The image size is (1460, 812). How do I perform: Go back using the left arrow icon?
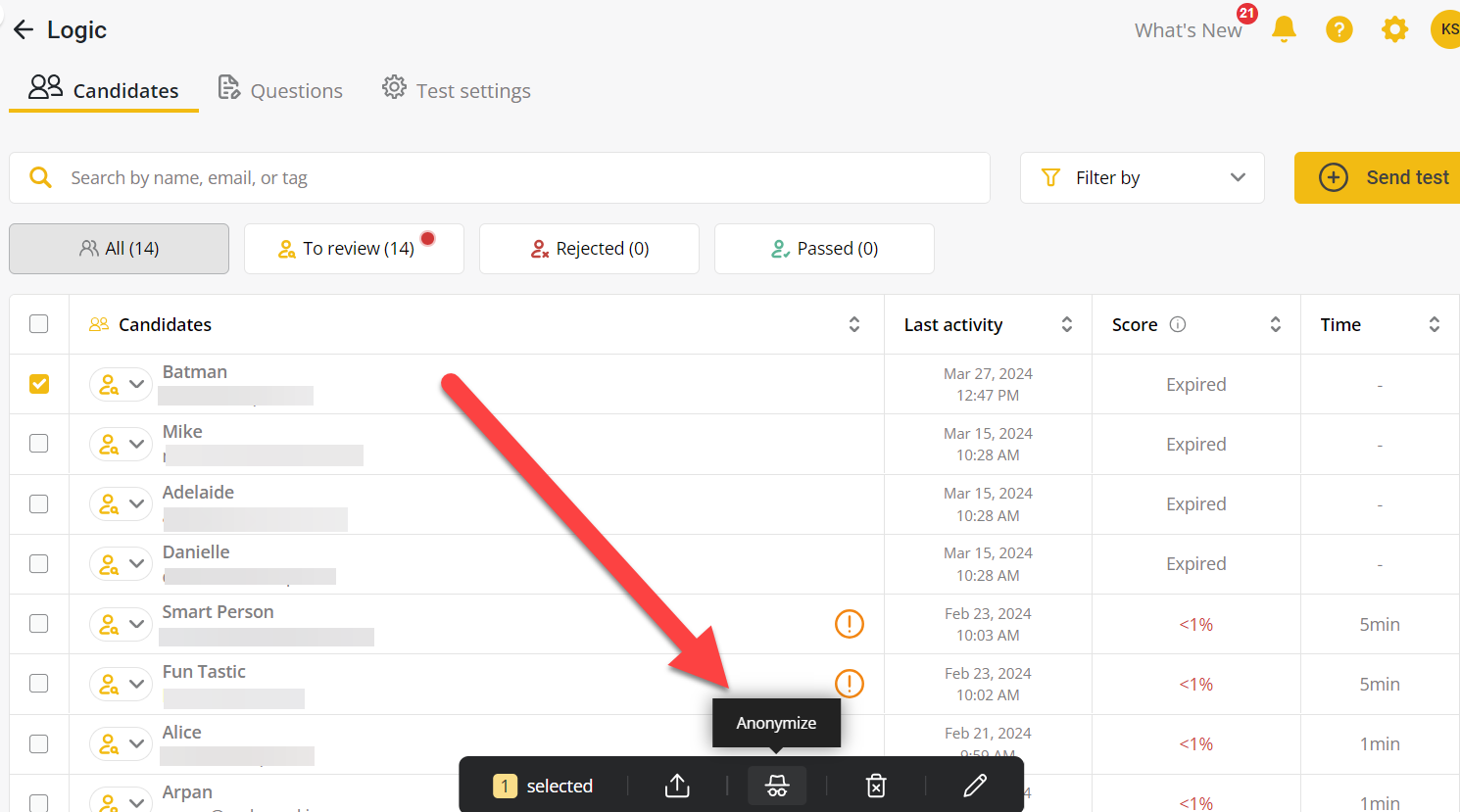pos(24,29)
